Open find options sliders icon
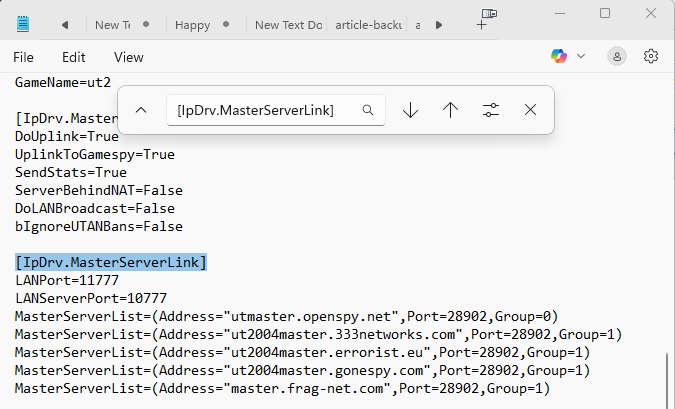This screenshot has width=675, height=409. 491,110
